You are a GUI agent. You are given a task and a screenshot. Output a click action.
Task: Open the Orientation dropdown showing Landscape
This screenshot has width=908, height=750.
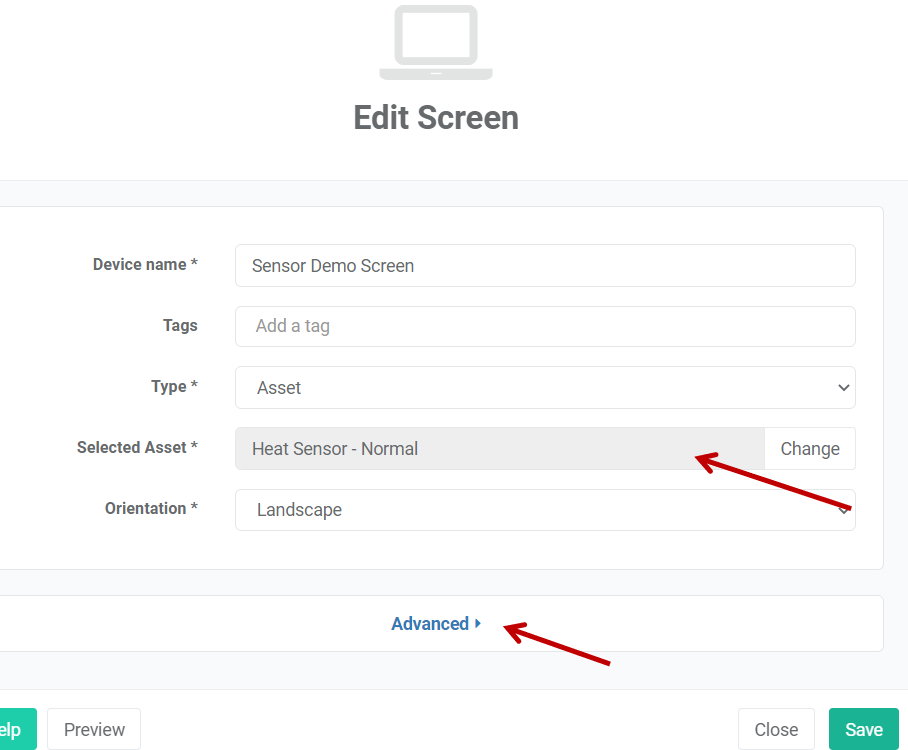(x=545, y=510)
